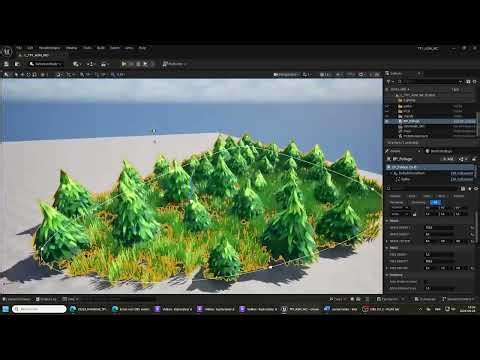The height and width of the screenshot is (360, 480).
Task: Click the Outliner filter icon
Action: coord(389,81)
